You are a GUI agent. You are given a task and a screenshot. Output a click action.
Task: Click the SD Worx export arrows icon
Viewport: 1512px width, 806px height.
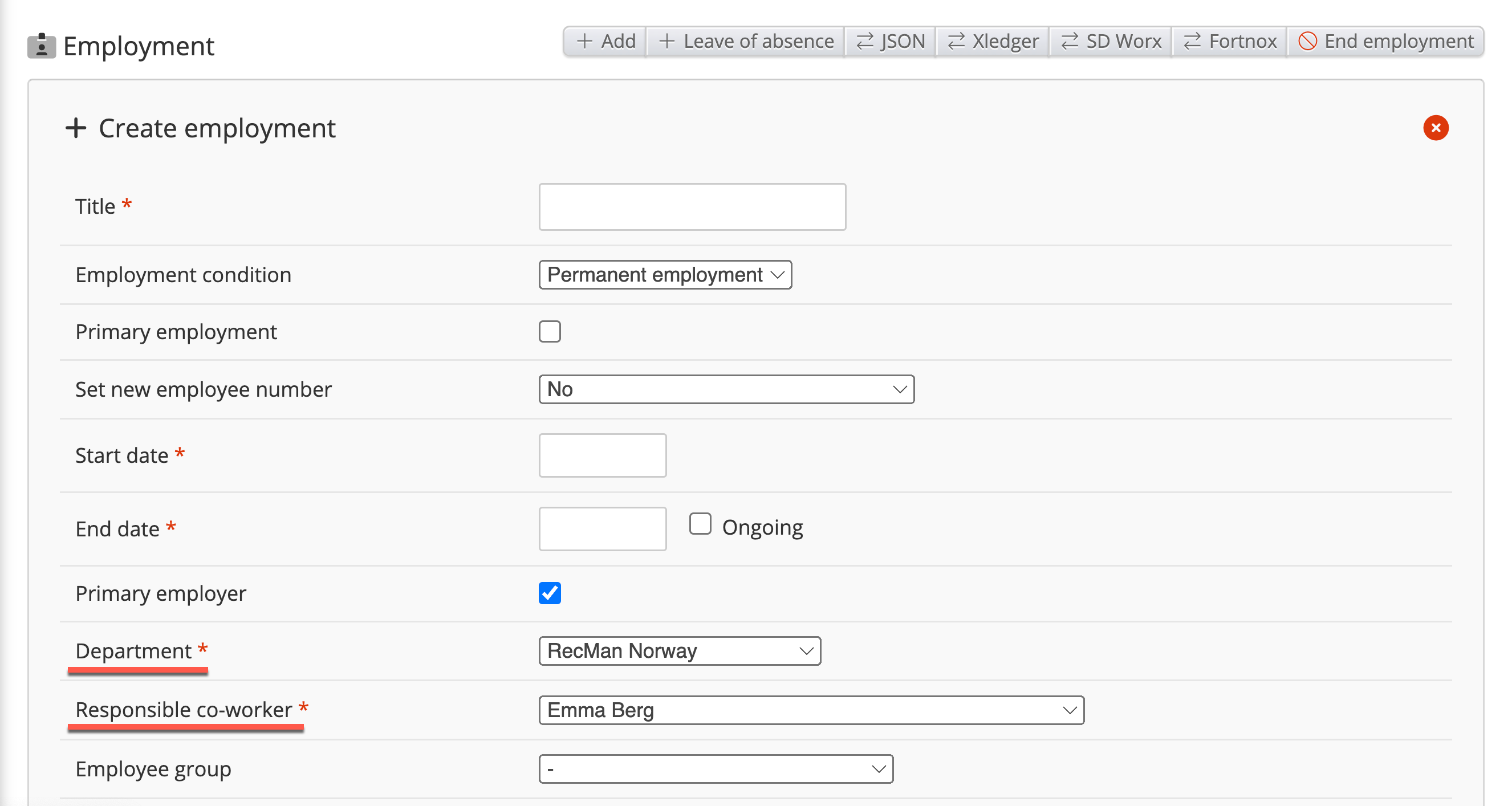1070,41
